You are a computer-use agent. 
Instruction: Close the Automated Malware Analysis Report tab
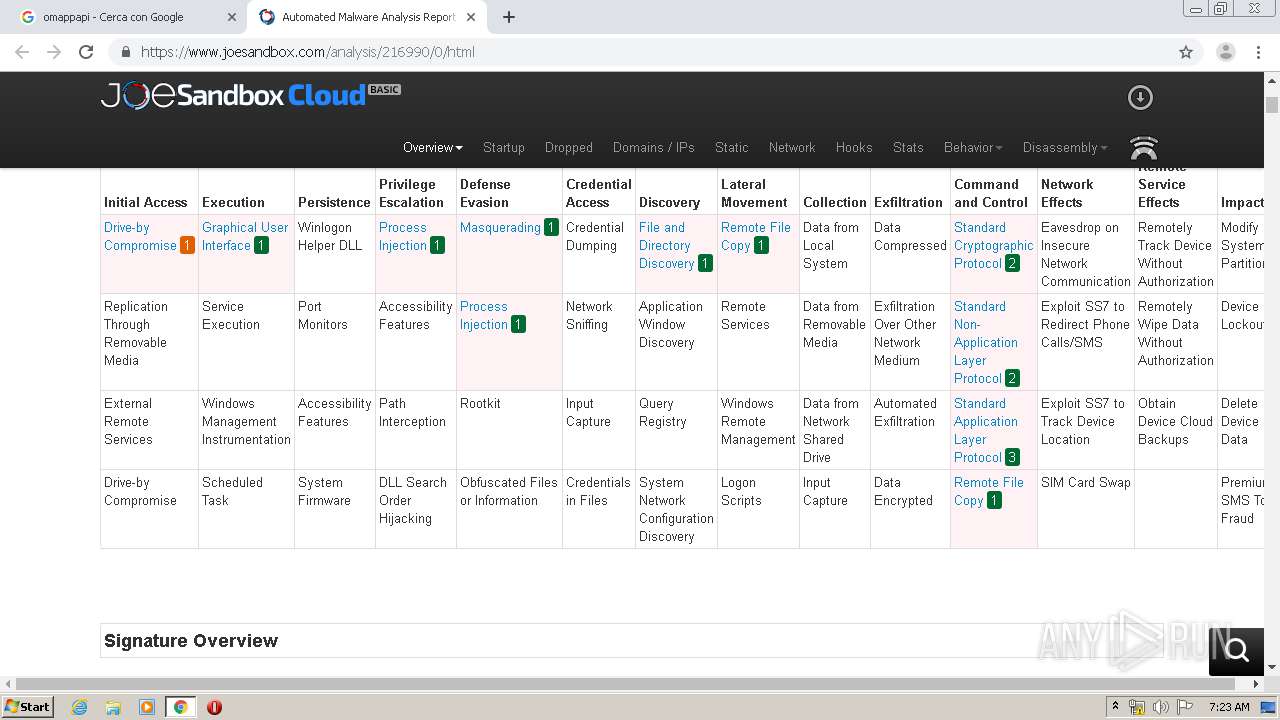tap(471, 17)
